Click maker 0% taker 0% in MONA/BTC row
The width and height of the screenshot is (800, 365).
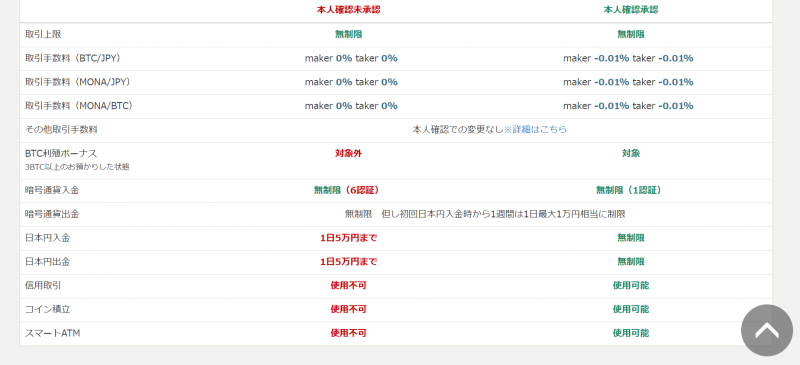351,106
